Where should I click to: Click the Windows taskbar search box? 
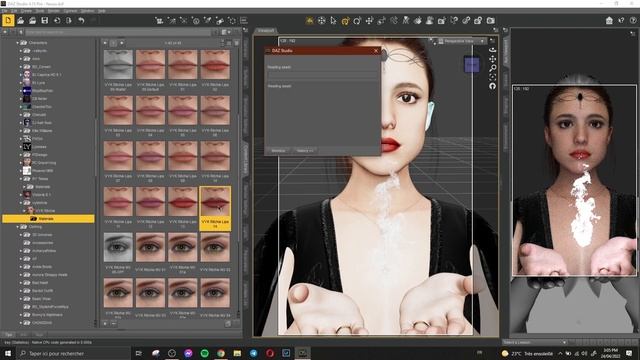click(x=73, y=353)
